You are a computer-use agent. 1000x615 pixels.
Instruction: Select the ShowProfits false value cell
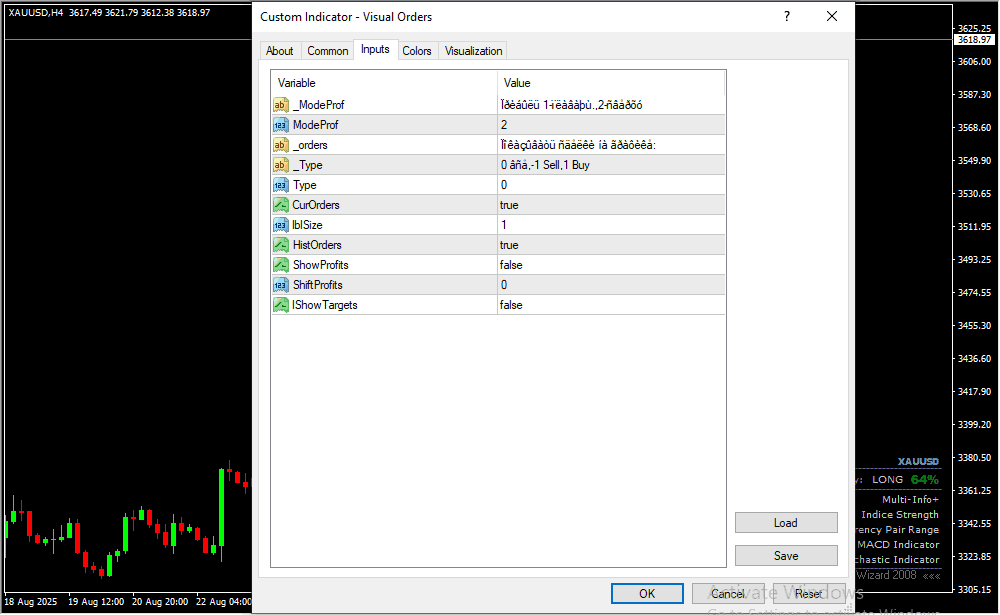[611, 265]
